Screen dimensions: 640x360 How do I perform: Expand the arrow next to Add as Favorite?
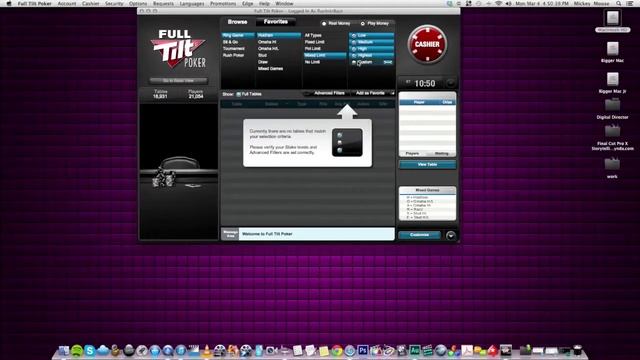point(392,93)
